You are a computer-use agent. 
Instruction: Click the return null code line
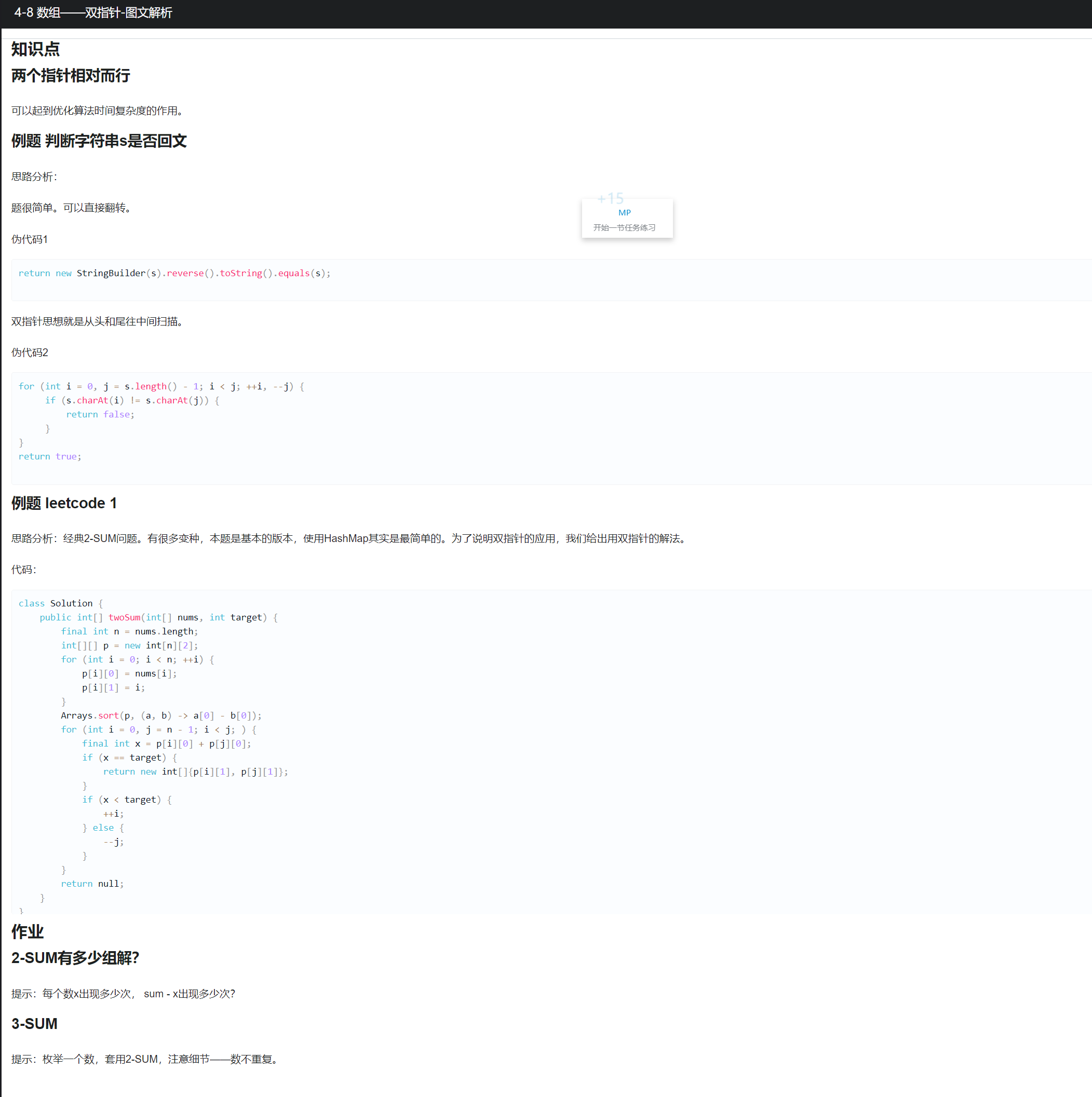[x=92, y=884]
